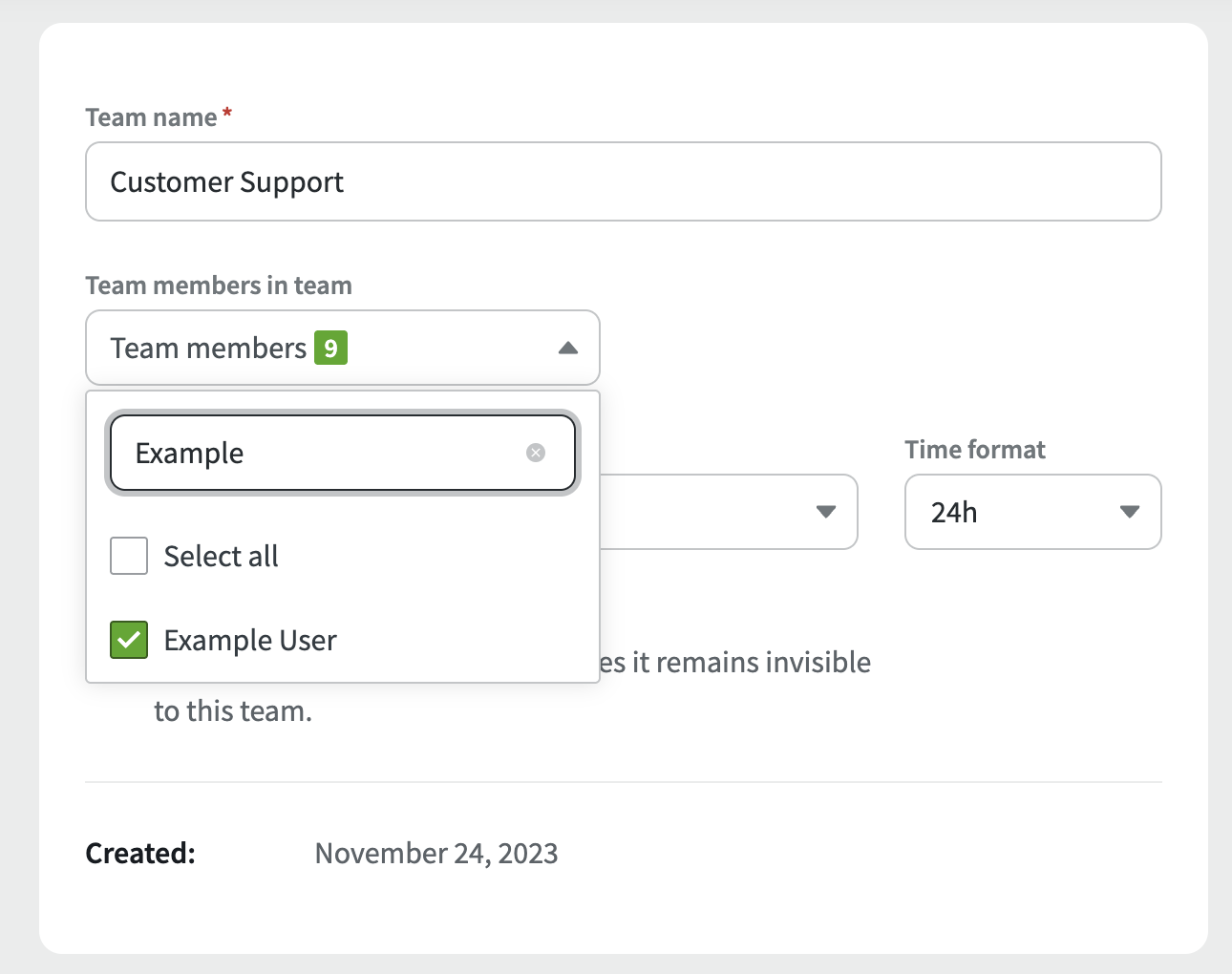Click the Team name label
The image size is (1232, 974).
[151, 117]
